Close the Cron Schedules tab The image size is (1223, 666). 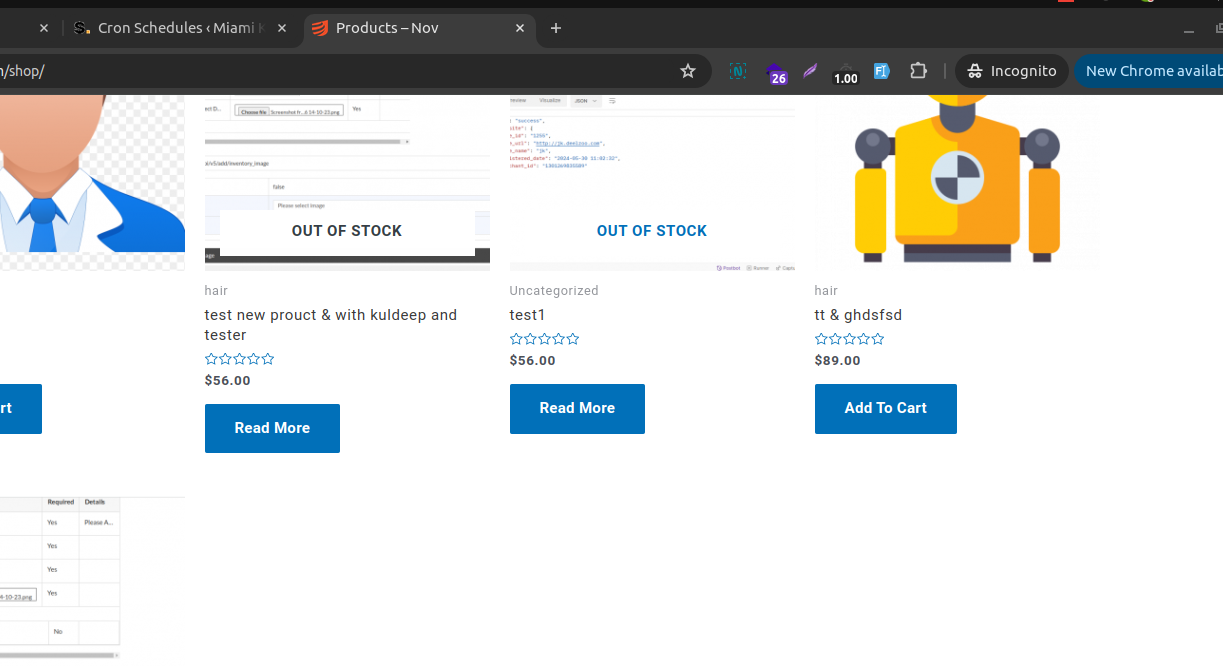[x=283, y=28]
